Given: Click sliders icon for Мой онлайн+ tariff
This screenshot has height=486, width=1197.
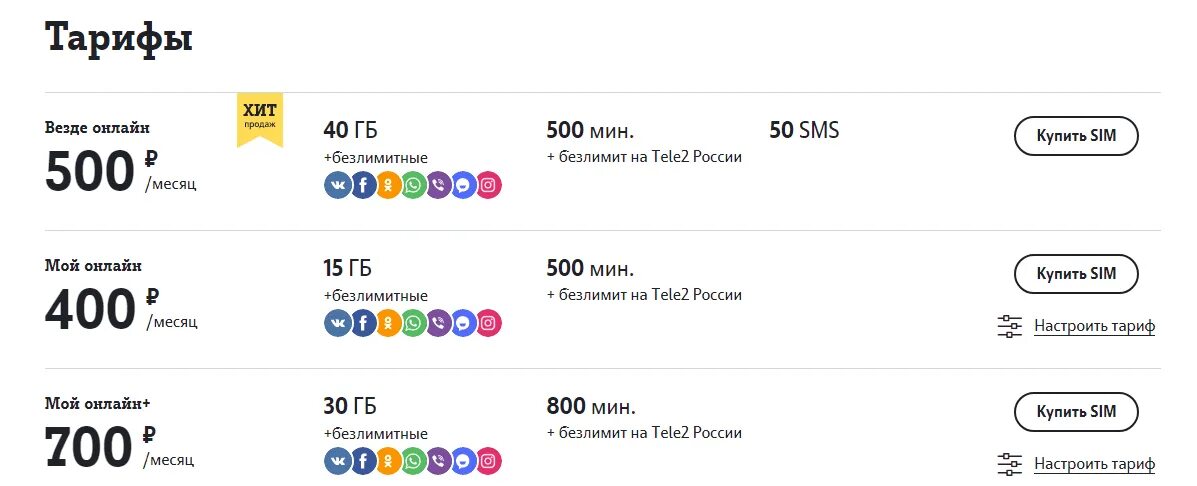Looking at the screenshot, I should click(x=1010, y=464).
